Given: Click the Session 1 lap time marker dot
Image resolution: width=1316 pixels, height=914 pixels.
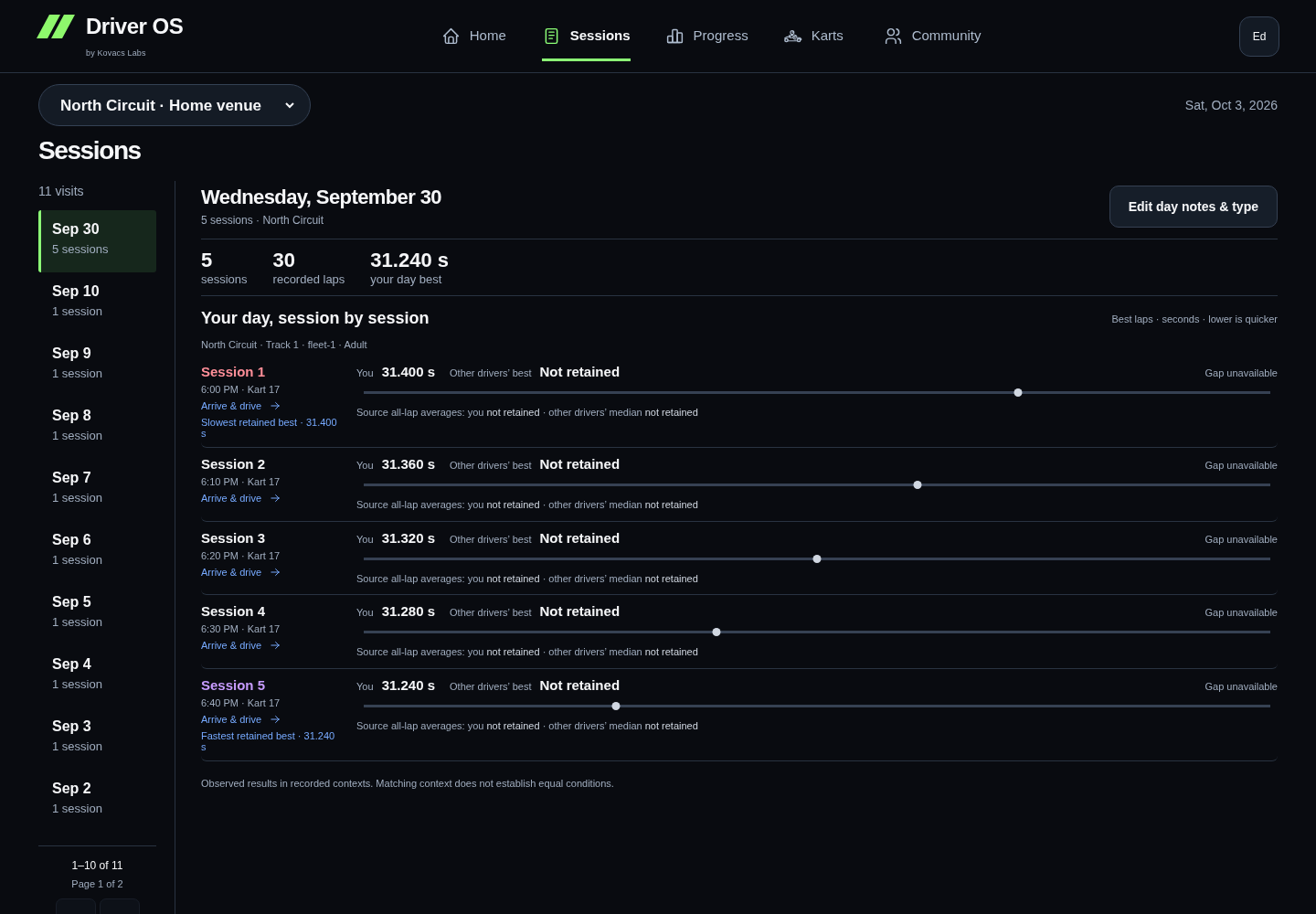Looking at the screenshot, I should click(x=1018, y=392).
